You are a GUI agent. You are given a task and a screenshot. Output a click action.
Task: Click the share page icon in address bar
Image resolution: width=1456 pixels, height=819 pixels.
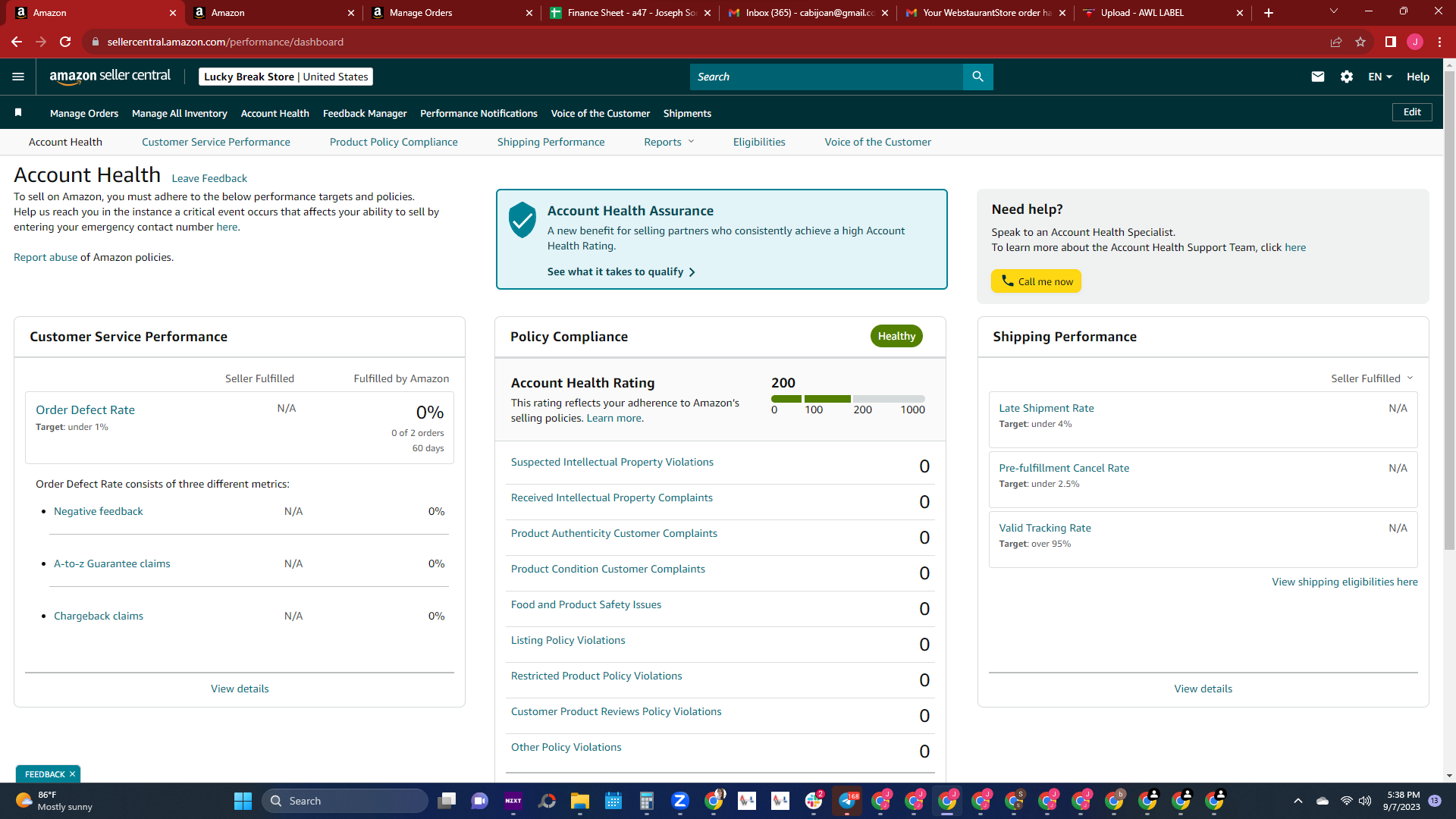pos(1336,42)
